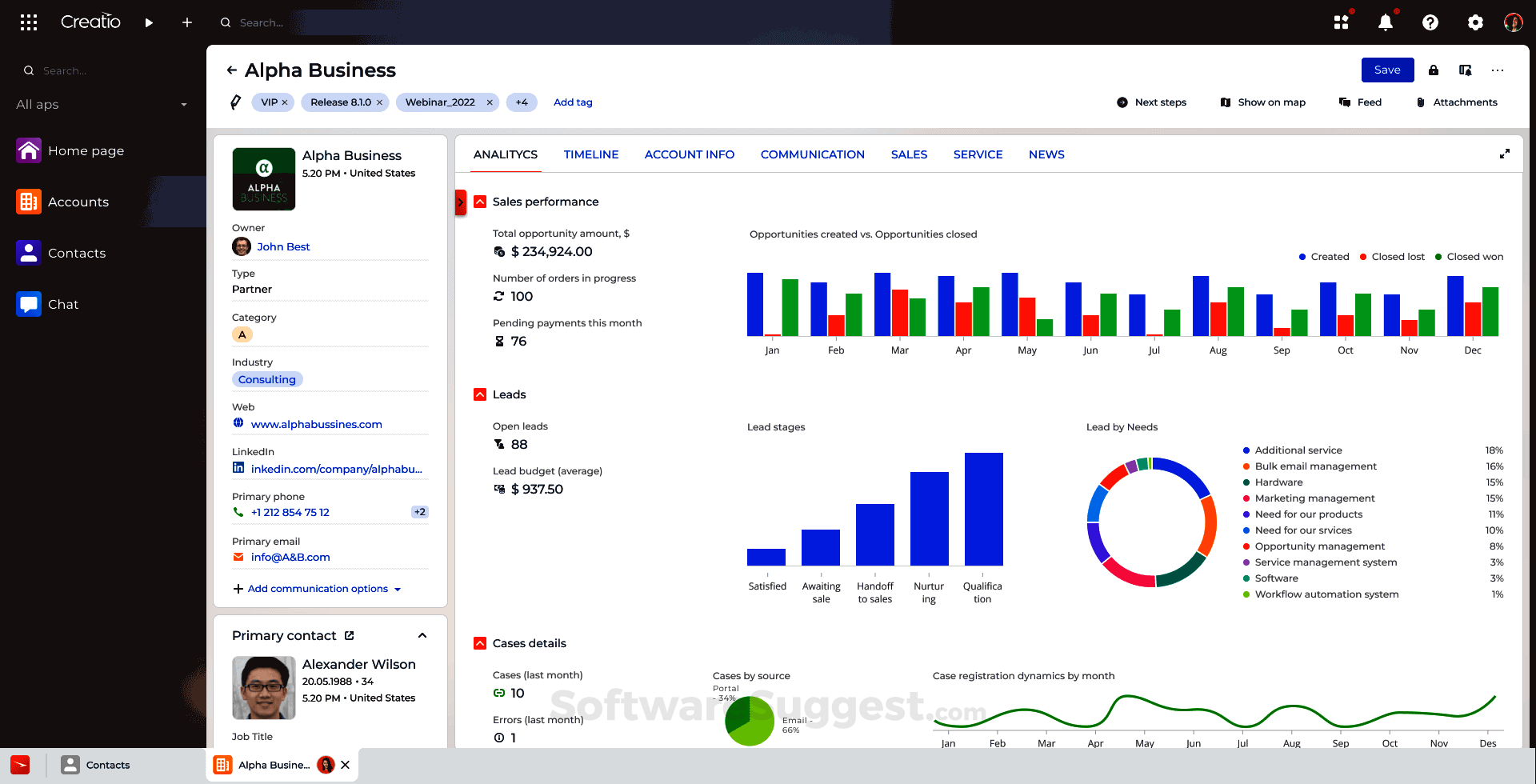Remove the VIP tag

pos(286,102)
